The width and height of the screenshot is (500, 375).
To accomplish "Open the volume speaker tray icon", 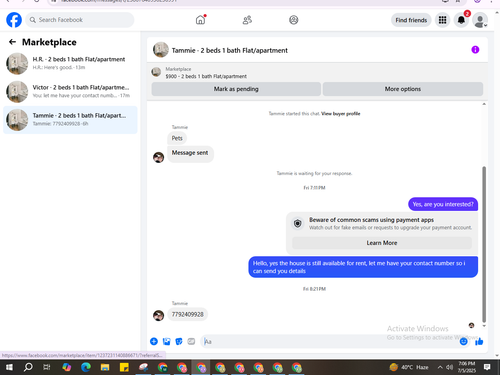I will pos(450,367).
